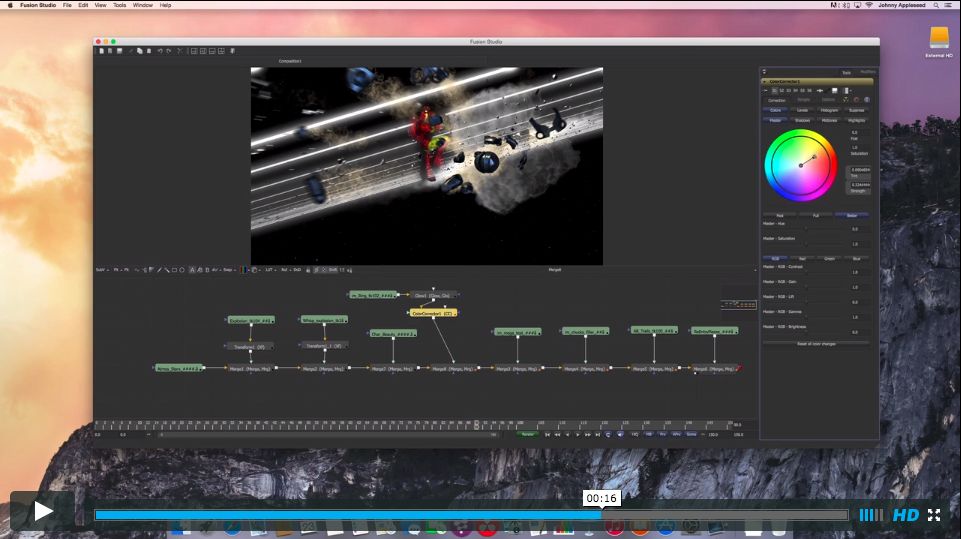Click the Reset all color changes button
961x539 pixels.
click(x=816, y=344)
